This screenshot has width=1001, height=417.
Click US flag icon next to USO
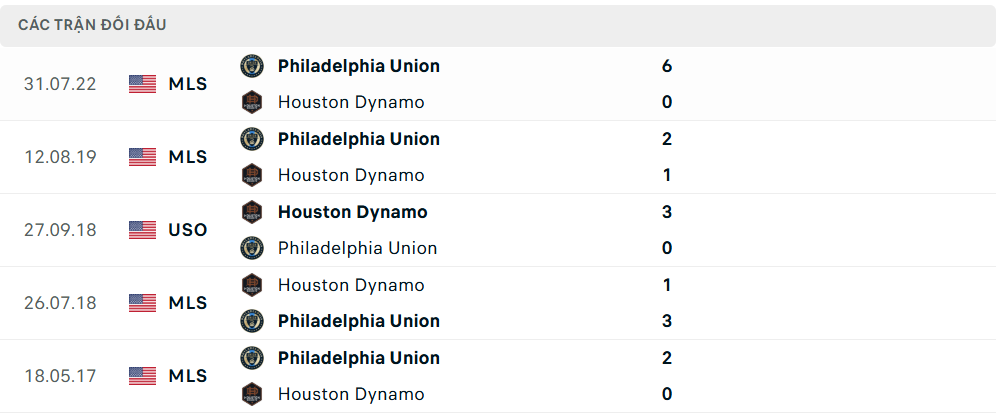coord(143,230)
